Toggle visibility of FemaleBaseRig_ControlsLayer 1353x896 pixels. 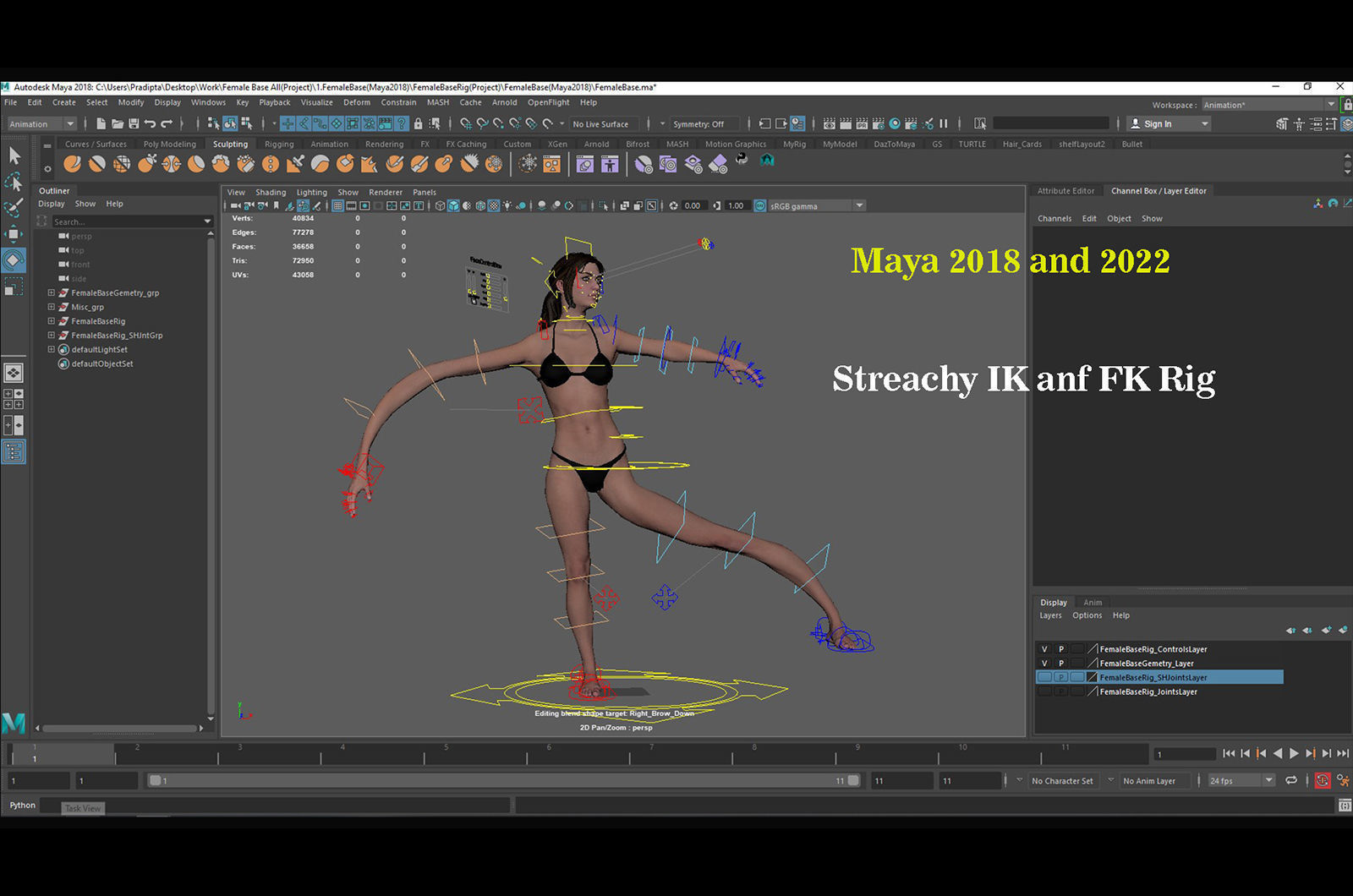tap(1044, 649)
